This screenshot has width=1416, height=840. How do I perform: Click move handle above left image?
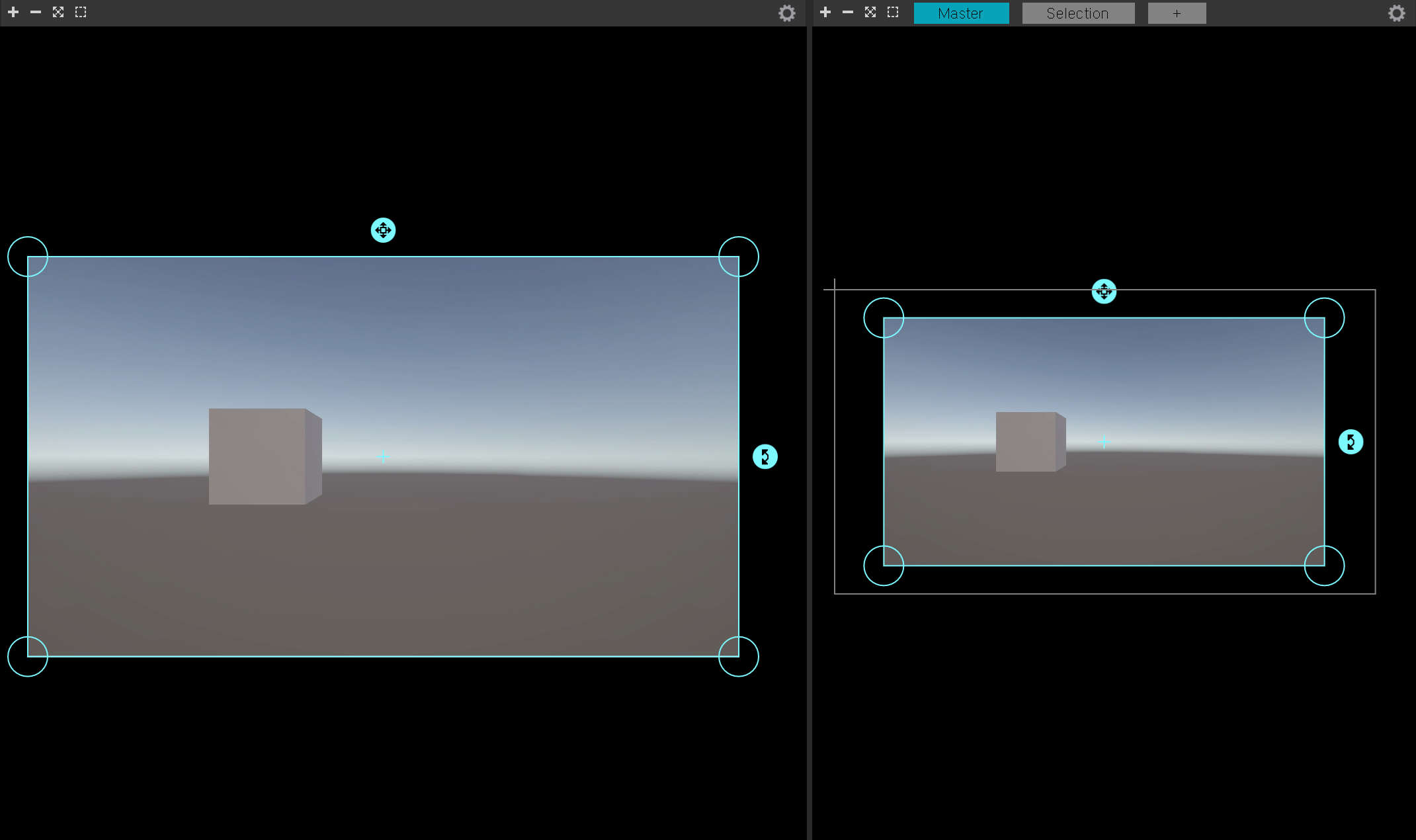point(383,230)
